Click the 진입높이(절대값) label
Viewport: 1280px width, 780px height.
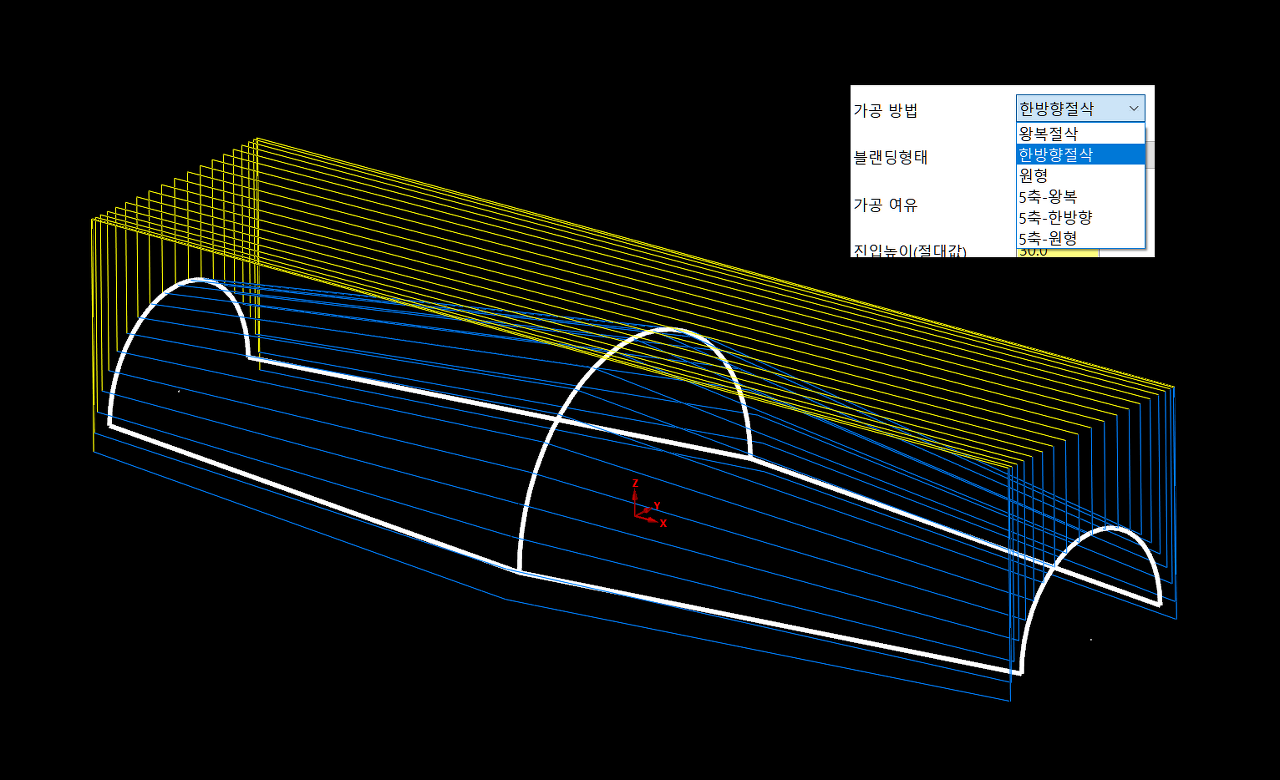pyautogui.click(x=910, y=251)
